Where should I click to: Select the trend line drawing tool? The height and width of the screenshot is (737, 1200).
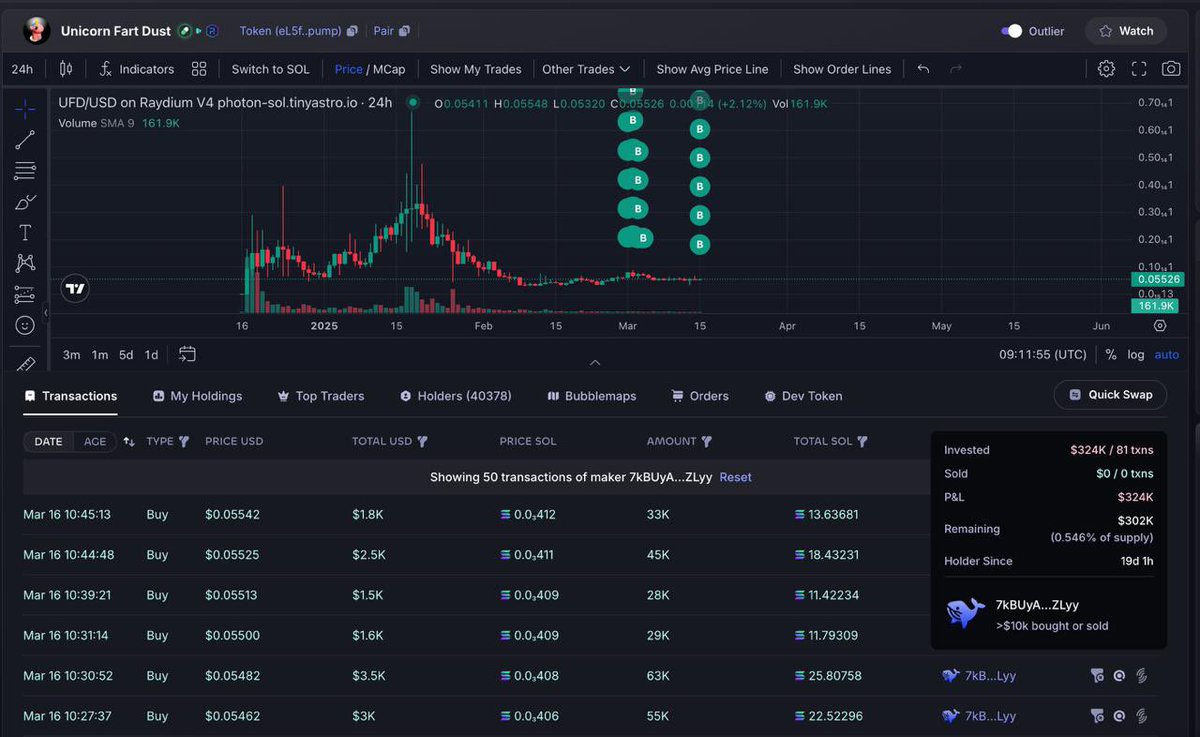click(25, 139)
